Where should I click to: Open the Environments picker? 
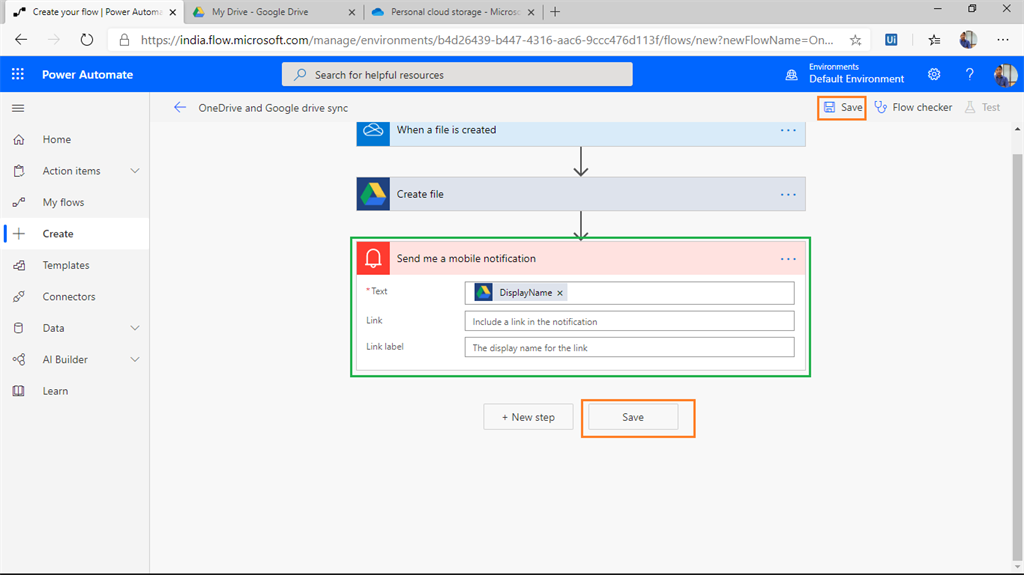click(x=845, y=74)
